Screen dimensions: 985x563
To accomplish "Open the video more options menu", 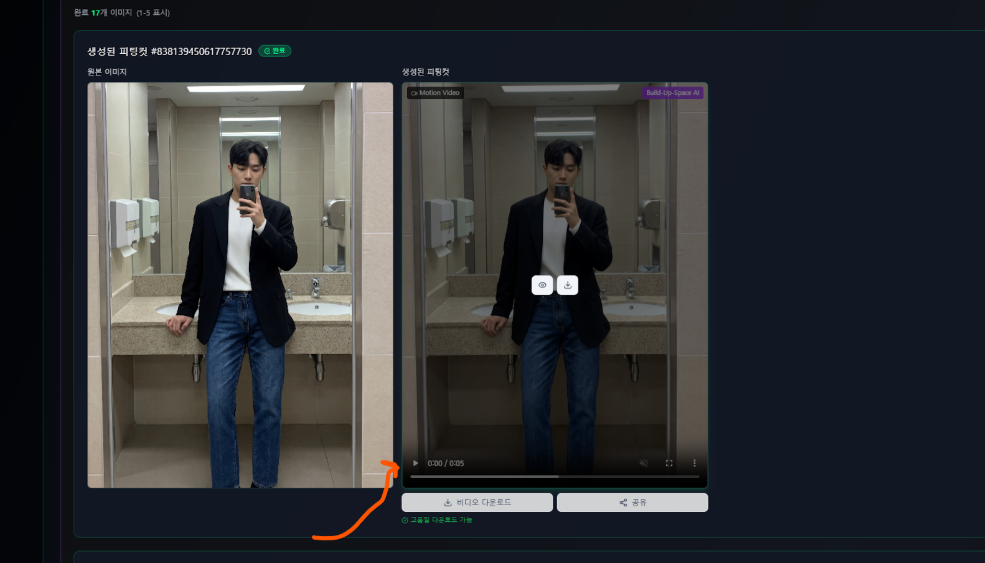I will 694,463.
